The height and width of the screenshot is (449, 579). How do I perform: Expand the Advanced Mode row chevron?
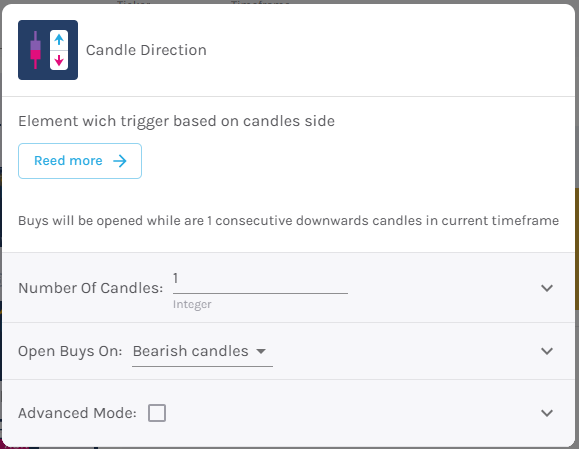(x=547, y=413)
